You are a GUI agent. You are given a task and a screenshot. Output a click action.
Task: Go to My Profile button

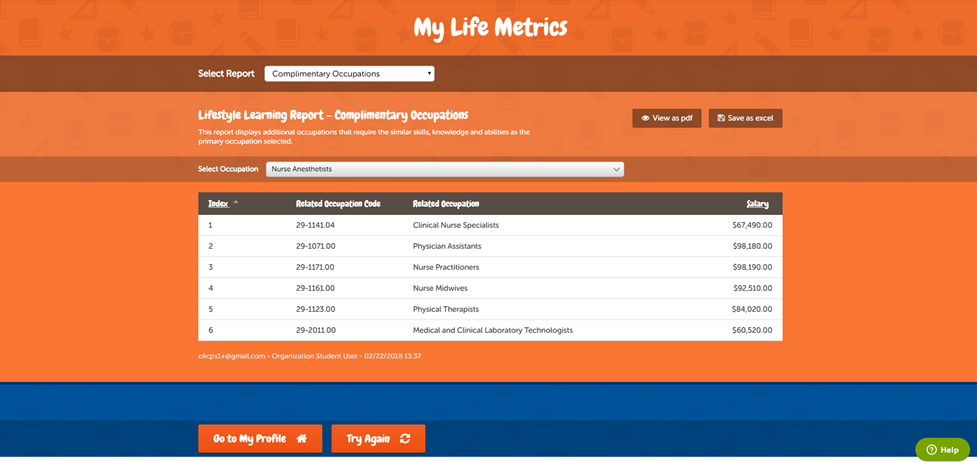pyautogui.click(x=260, y=439)
